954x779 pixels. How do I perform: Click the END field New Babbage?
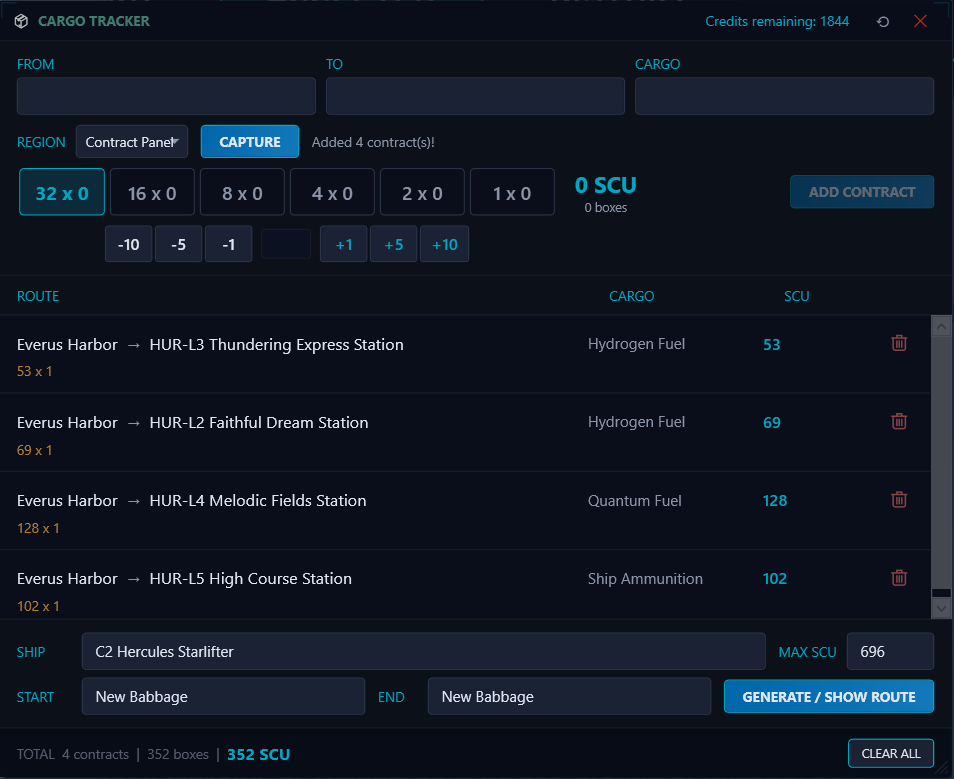(x=569, y=696)
